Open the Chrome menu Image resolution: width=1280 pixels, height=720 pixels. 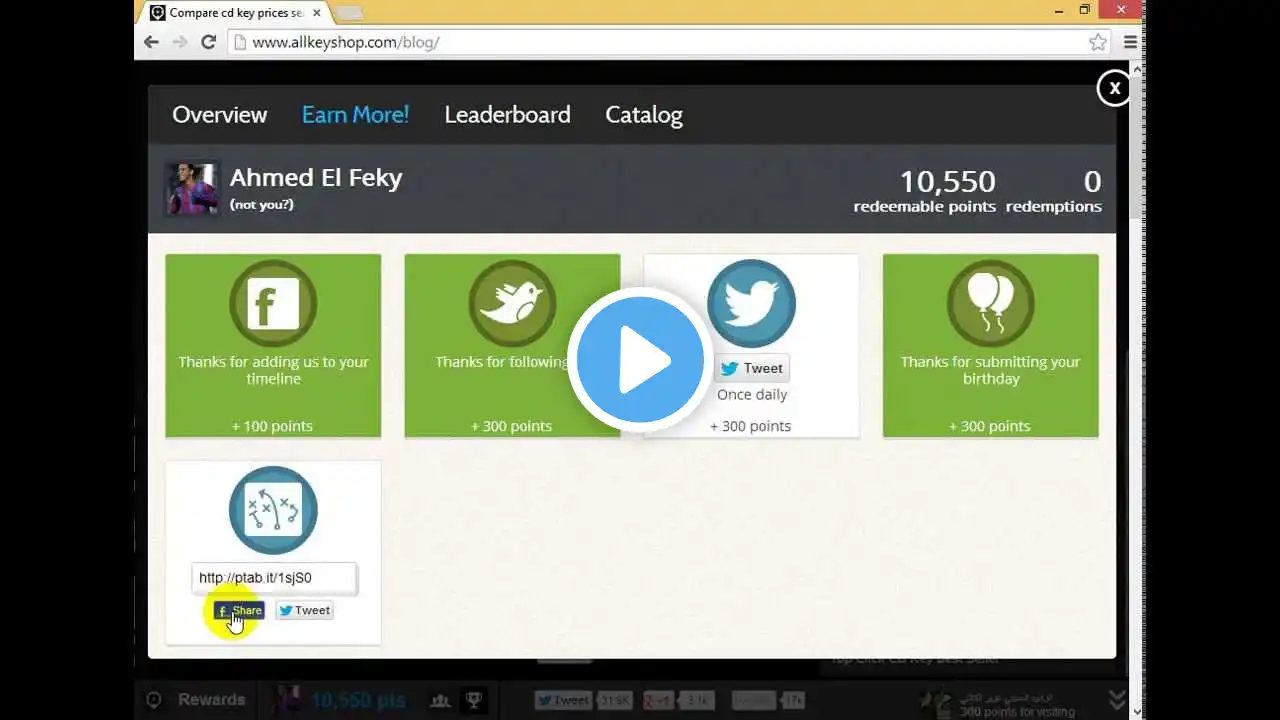point(1130,42)
